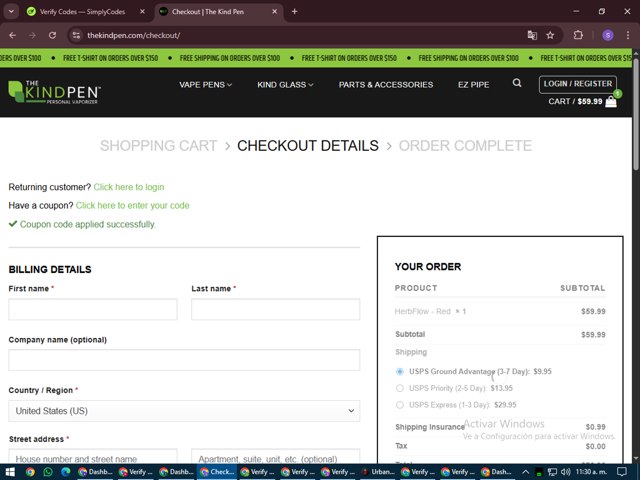This screenshot has width=640, height=480.
Task: Click 'Coupon code applied successfully' message
Action: 88,224
